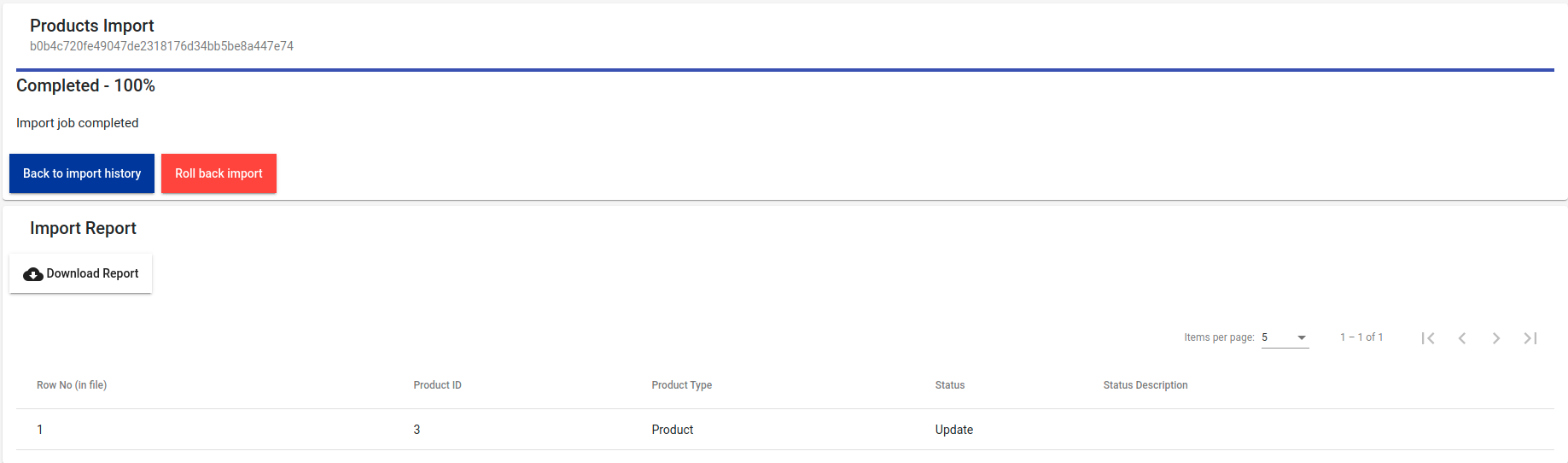Select the Product type cell in the row
This screenshot has height=463, width=1568.
pyautogui.click(x=672, y=430)
